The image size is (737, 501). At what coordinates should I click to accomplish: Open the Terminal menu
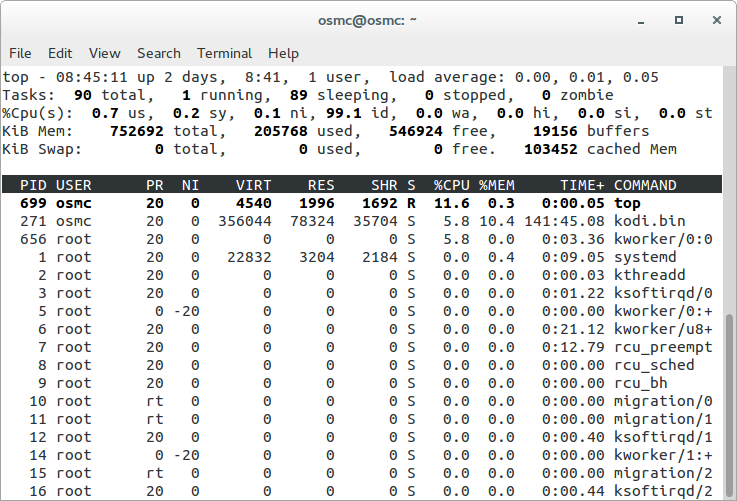click(224, 54)
